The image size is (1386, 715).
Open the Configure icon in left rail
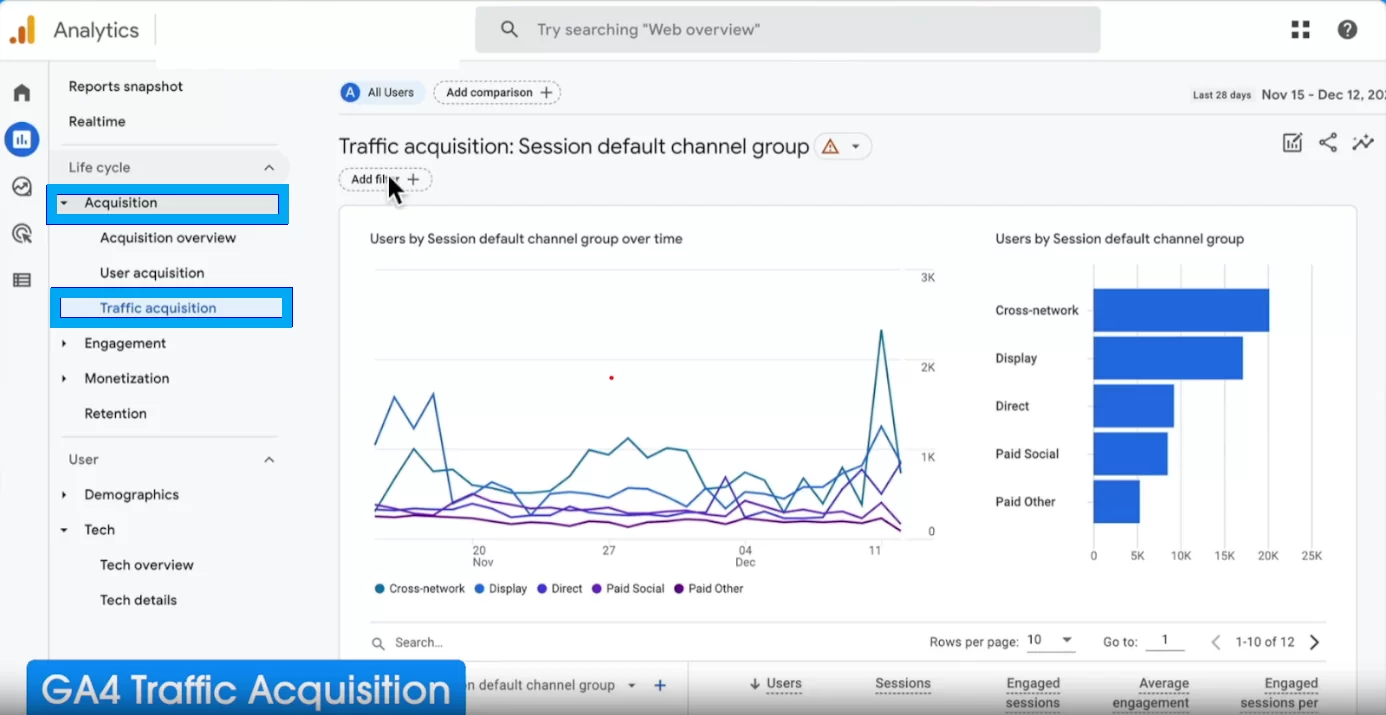point(22,280)
